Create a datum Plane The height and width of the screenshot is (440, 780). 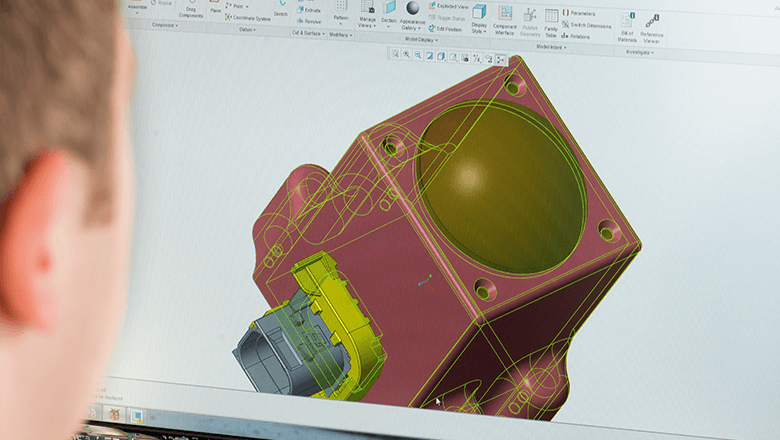click(215, 8)
